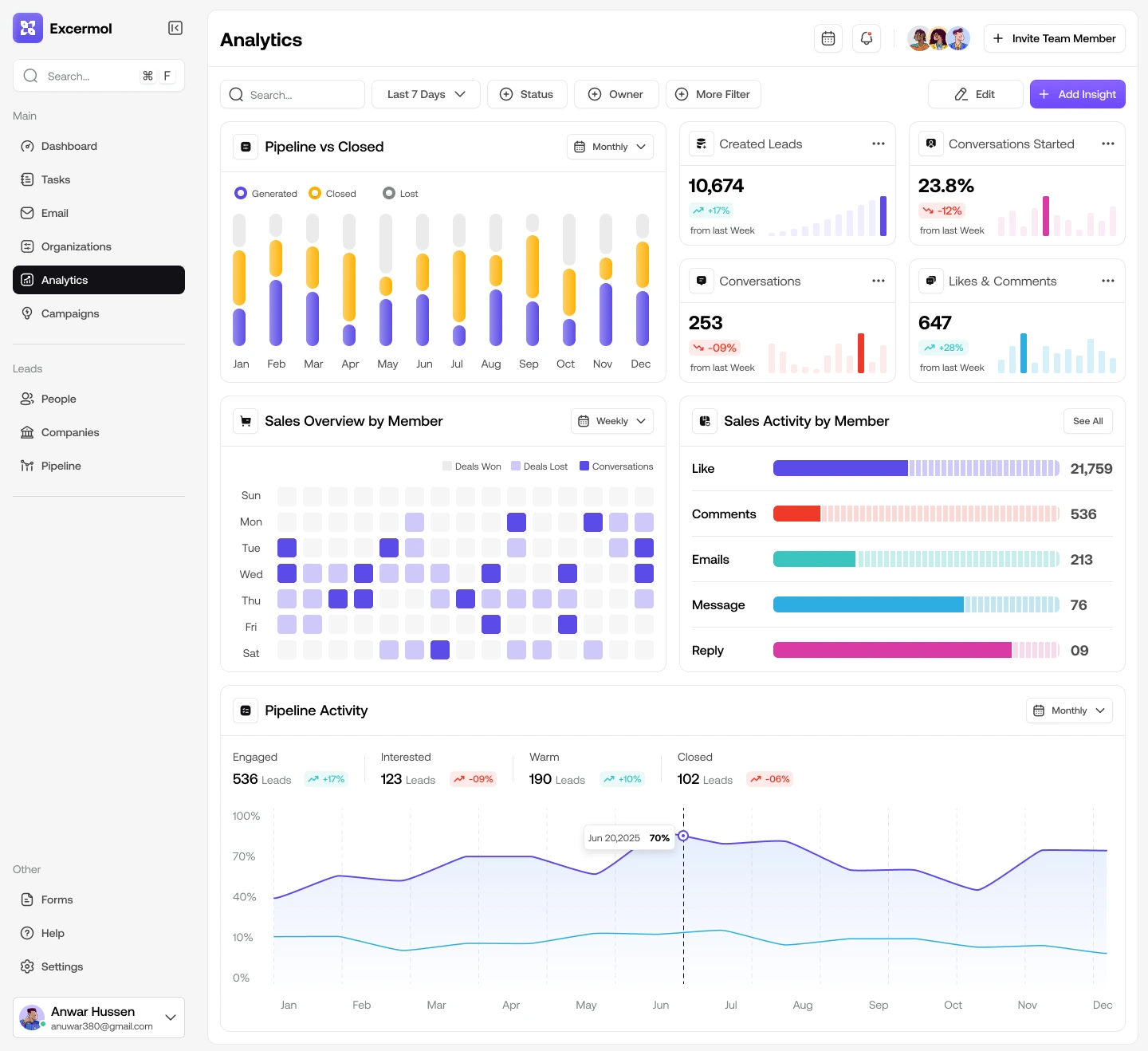The height and width of the screenshot is (1051, 1148).
Task: Open the calendar icon in the header
Action: point(828,38)
